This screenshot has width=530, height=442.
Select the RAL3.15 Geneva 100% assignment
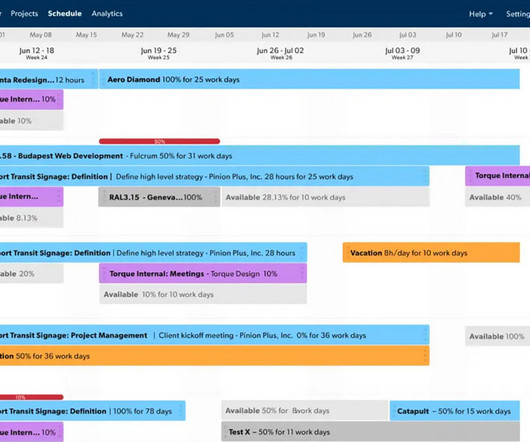[159, 197]
